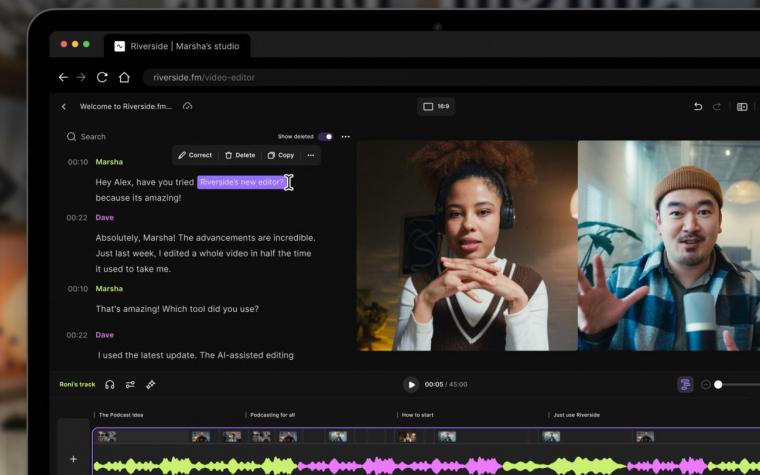Redo the last edit
The width and height of the screenshot is (760, 475).
click(717, 107)
